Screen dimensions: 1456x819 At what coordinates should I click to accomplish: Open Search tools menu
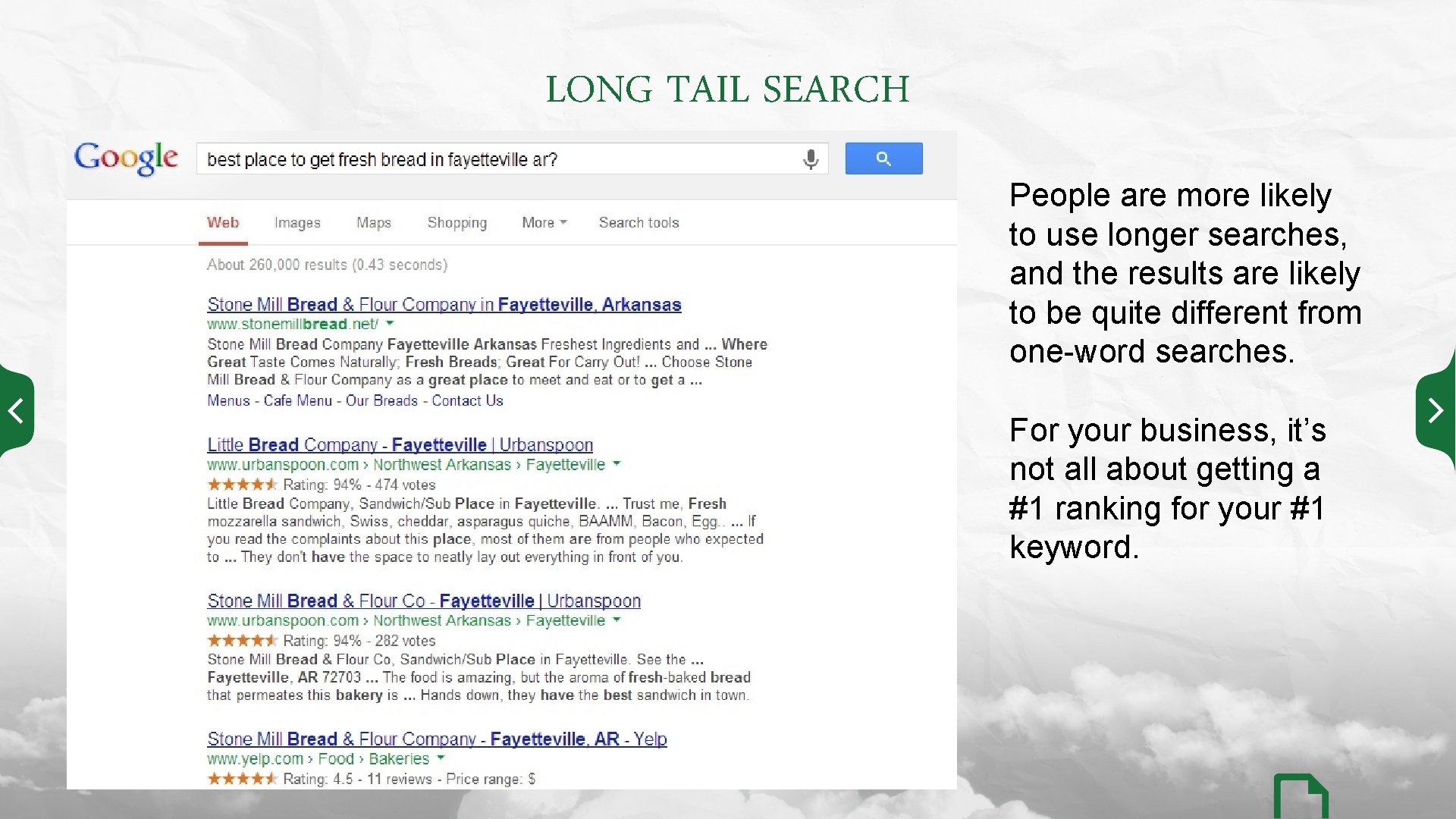tap(639, 222)
